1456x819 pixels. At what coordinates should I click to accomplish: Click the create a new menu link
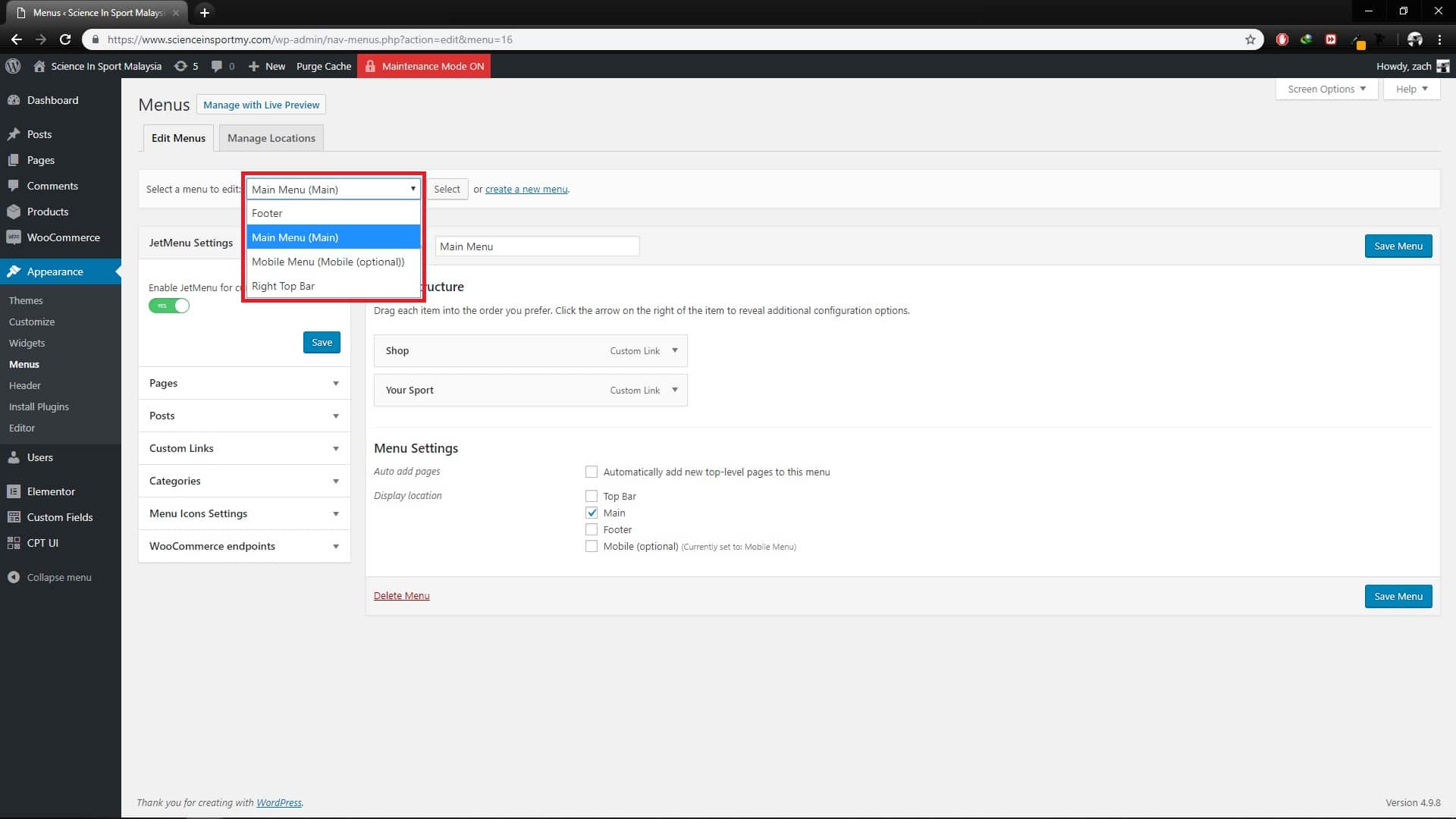click(x=526, y=189)
